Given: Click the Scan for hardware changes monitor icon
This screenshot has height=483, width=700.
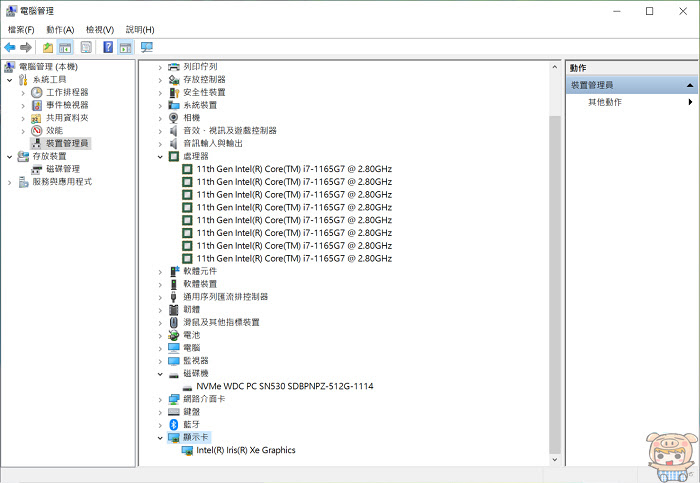Looking at the screenshot, I should point(146,47).
